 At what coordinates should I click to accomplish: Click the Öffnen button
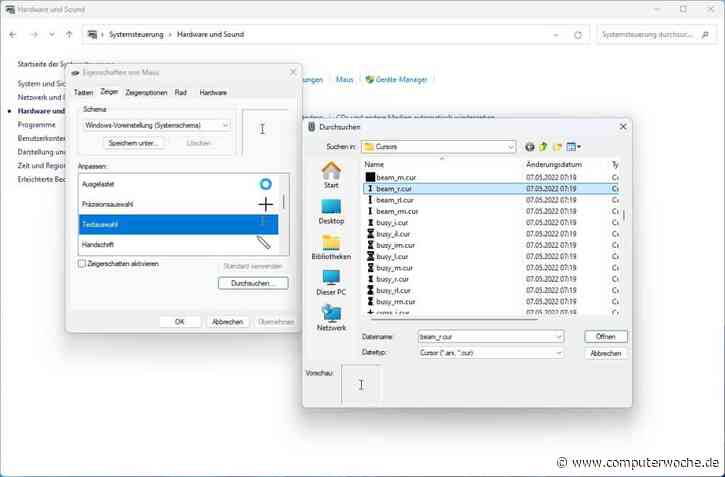606,336
